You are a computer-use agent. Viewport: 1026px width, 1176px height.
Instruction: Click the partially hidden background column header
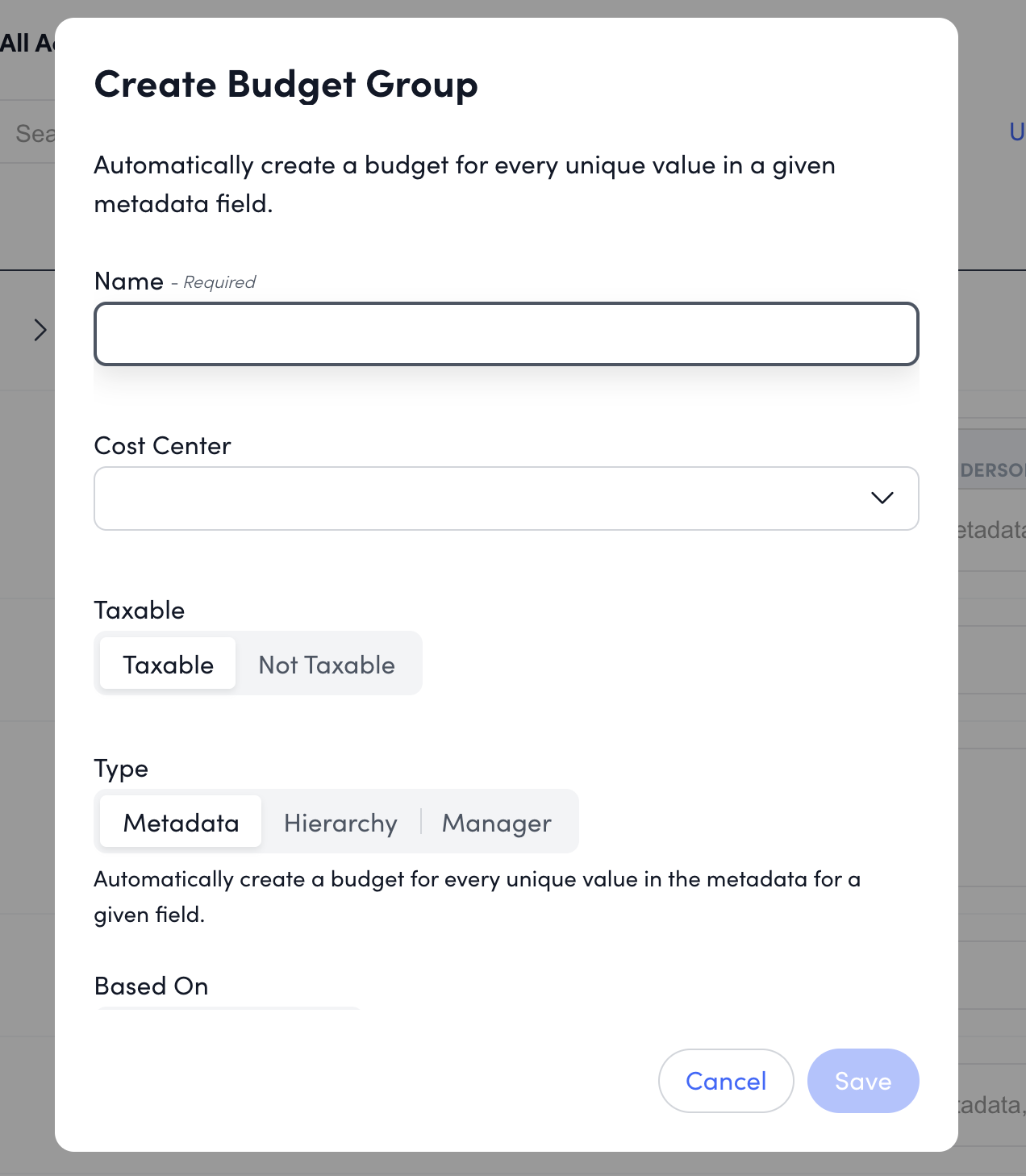click(x=992, y=470)
